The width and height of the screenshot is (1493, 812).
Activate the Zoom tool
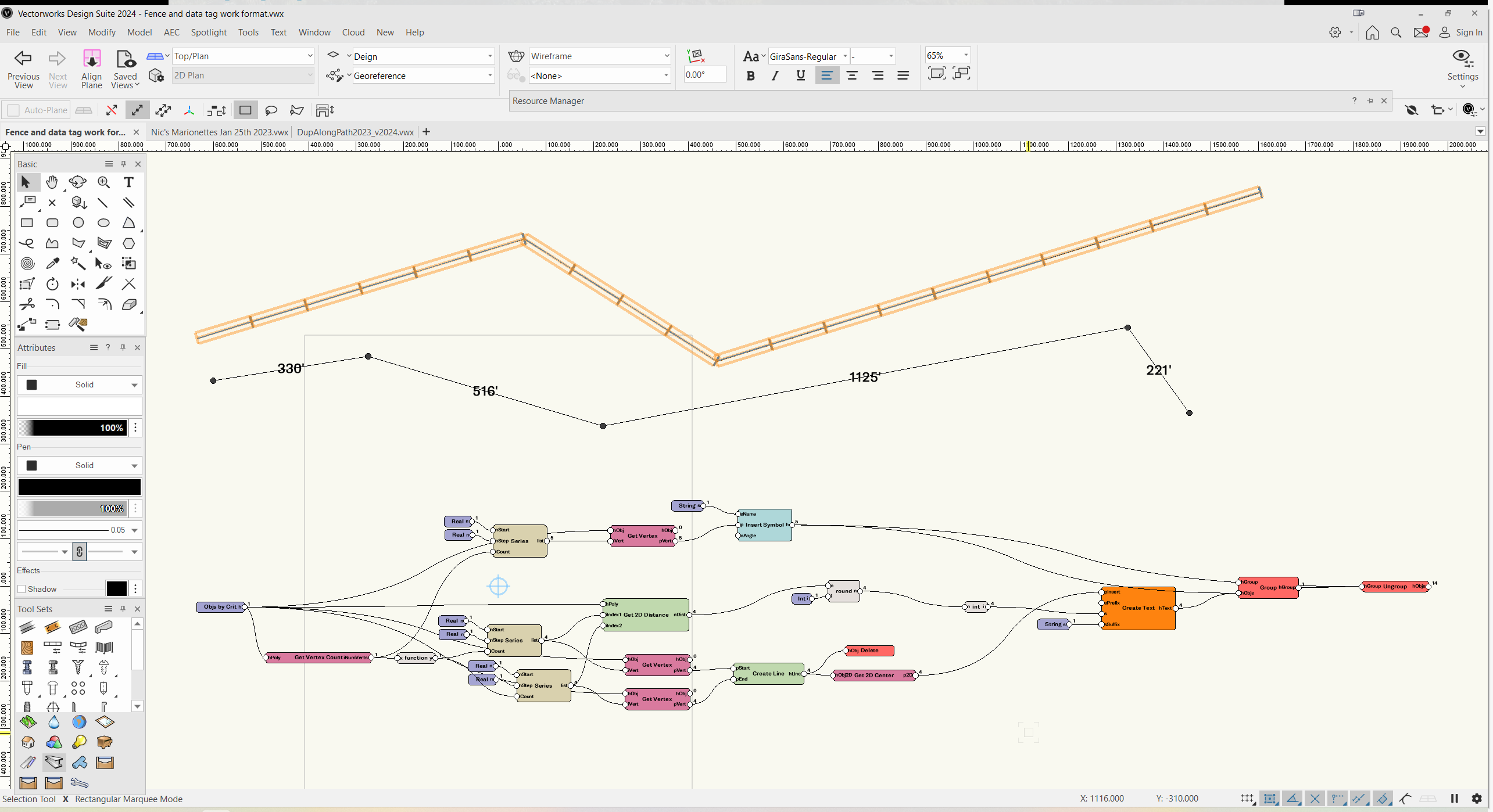coord(104,182)
